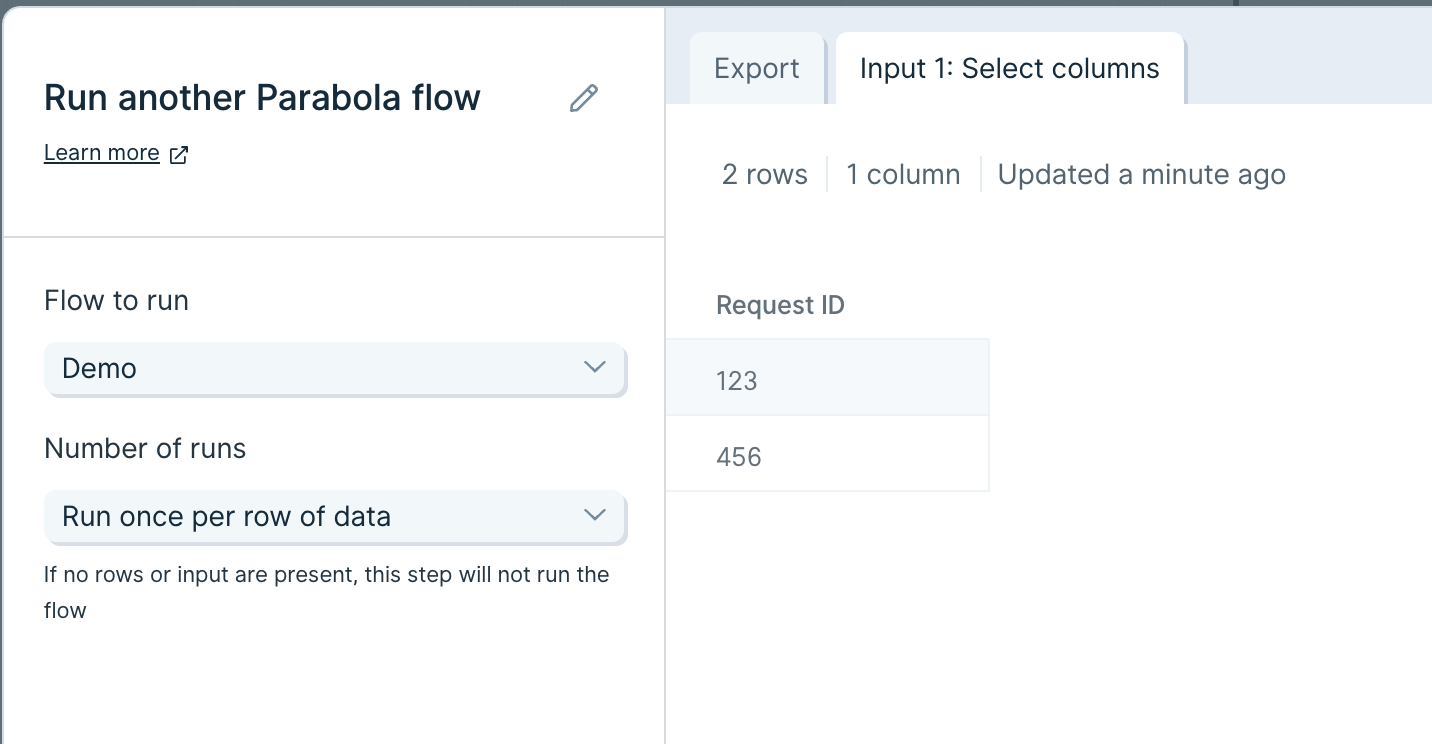Click the chevron on the Demo dropdown

tap(594, 367)
